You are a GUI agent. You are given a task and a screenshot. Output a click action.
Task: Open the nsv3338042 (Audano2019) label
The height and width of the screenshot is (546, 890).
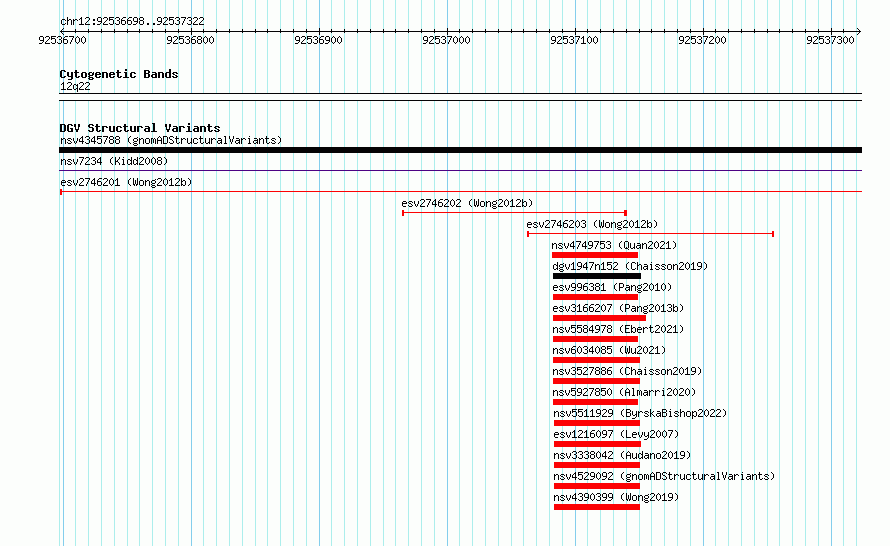click(622, 455)
